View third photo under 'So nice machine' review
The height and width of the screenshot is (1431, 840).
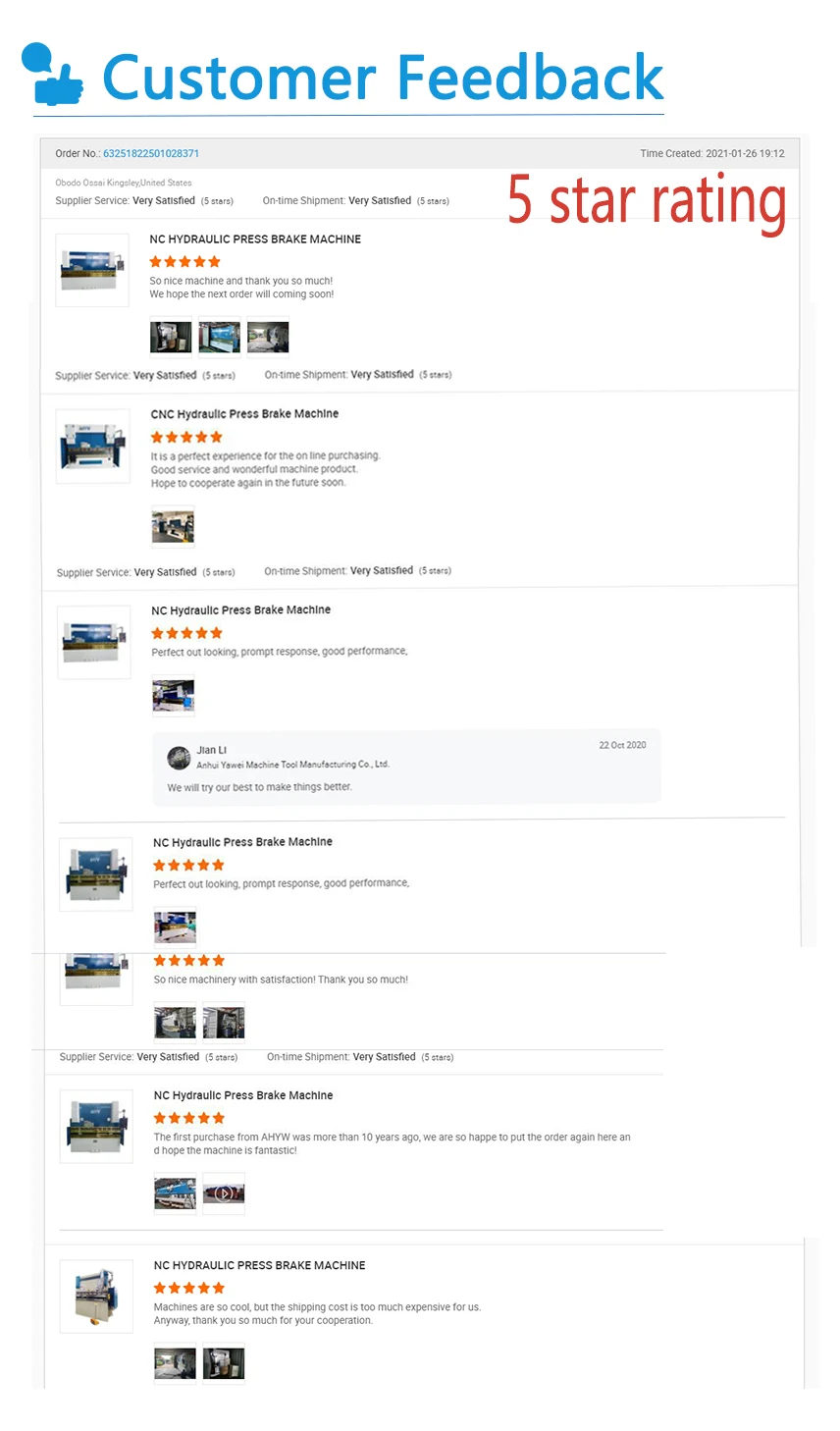pyautogui.click(x=268, y=337)
